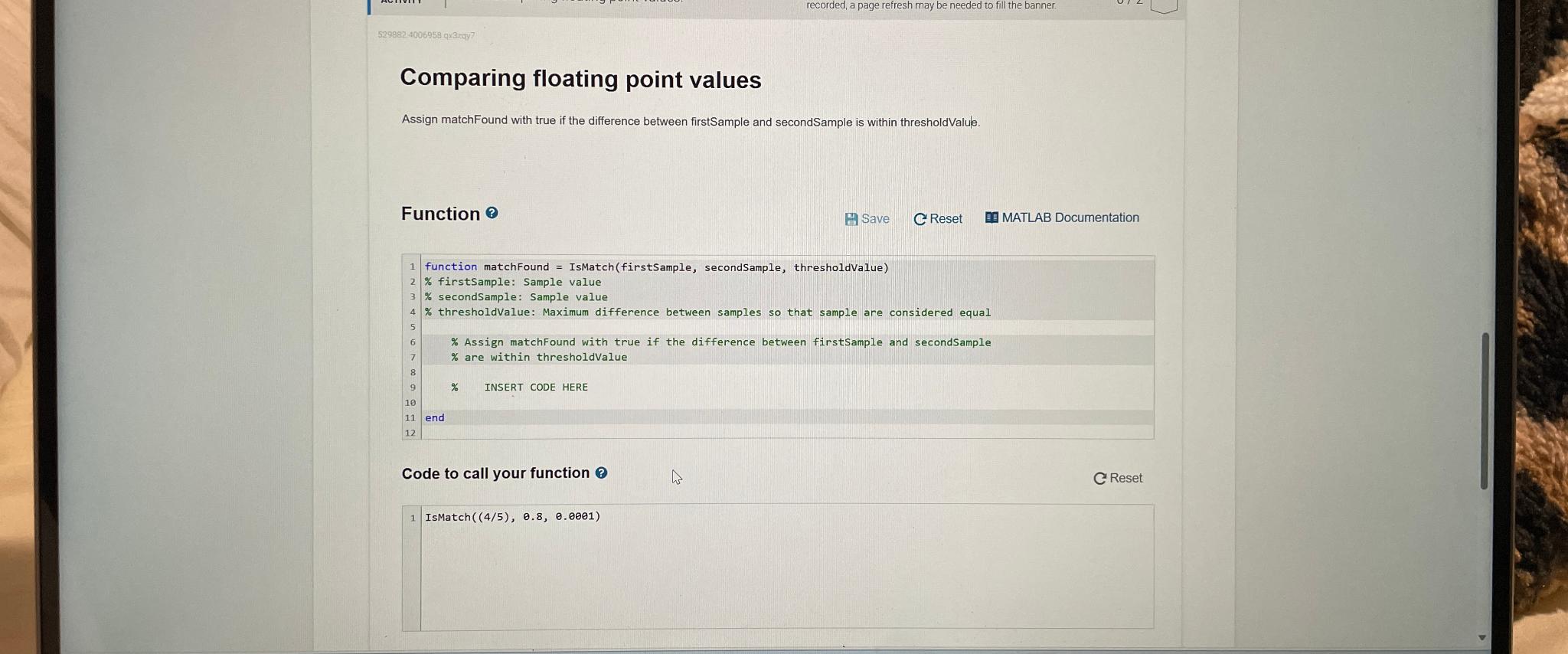Image resolution: width=1568 pixels, height=654 pixels.
Task: Open MATLAB Documentation via the book icon
Action: pos(991,217)
